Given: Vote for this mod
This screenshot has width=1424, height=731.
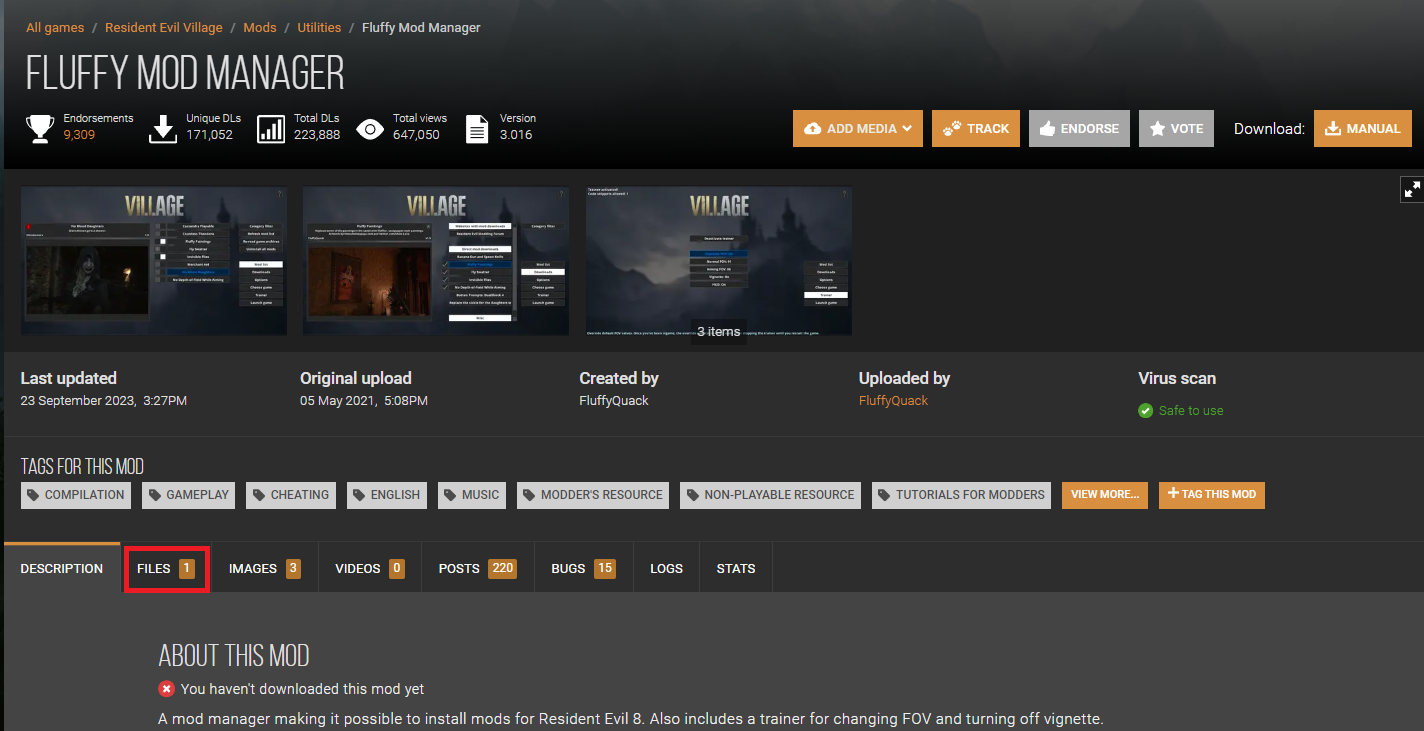Looking at the screenshot, I should coord(1175,129).
